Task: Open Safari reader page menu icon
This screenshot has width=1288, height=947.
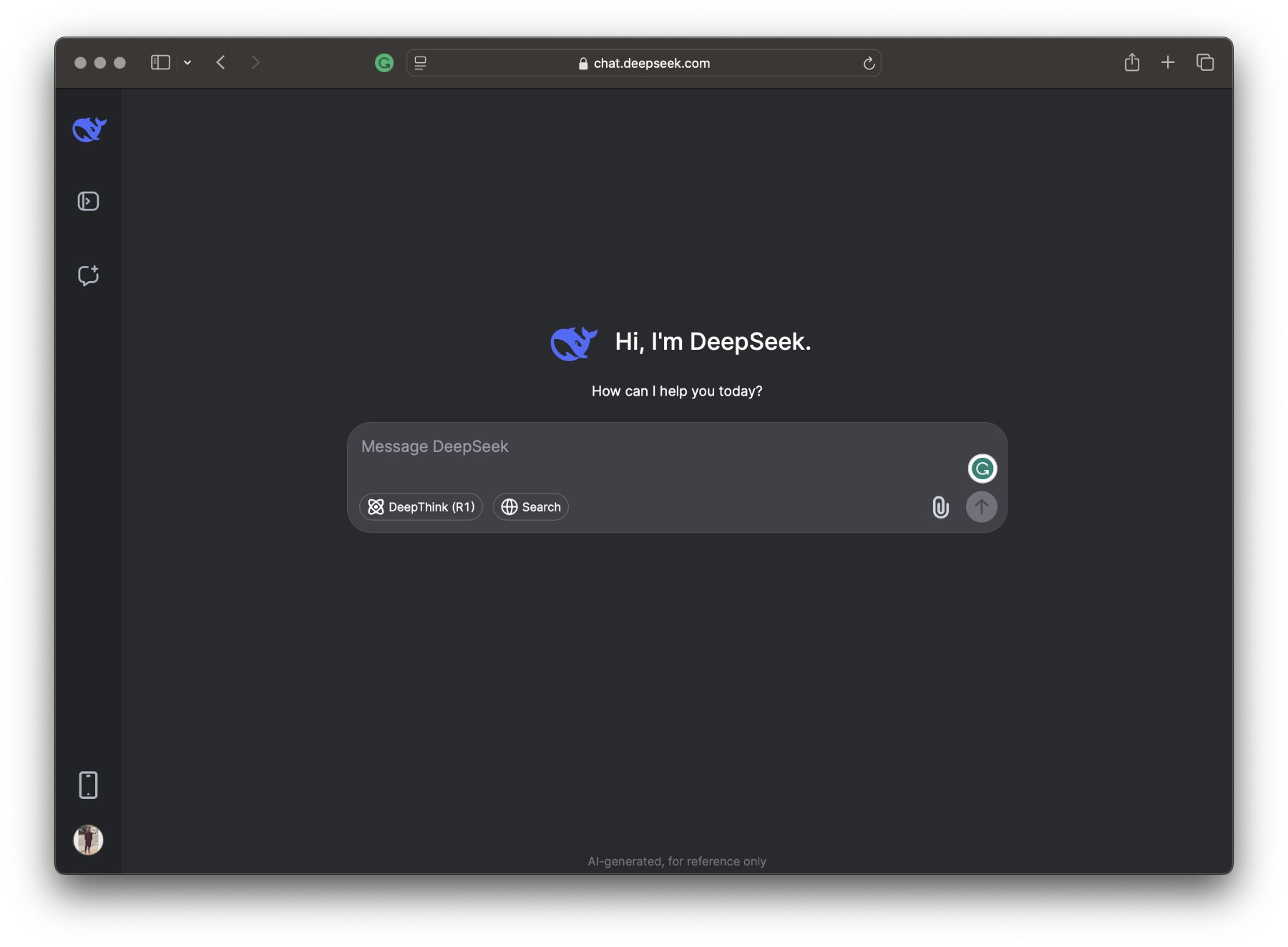Action: tap(421, 63)
